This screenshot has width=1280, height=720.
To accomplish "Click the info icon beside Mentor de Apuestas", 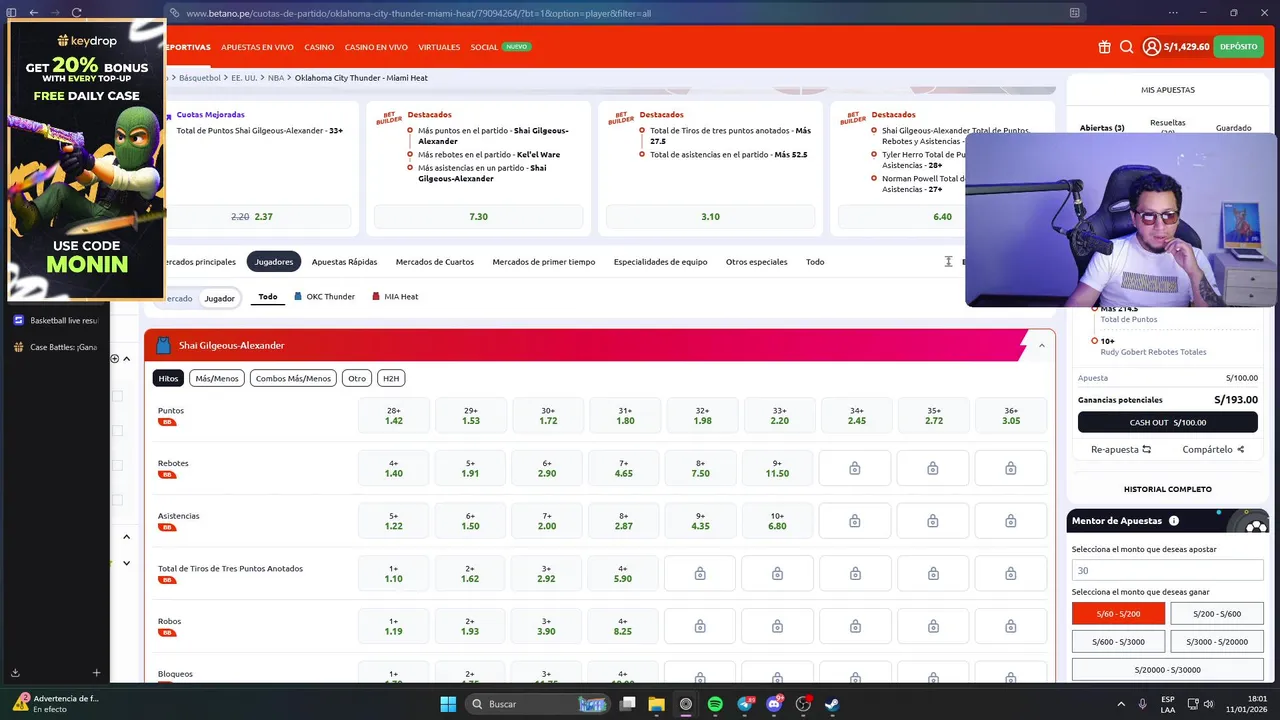I will 1174,521.
